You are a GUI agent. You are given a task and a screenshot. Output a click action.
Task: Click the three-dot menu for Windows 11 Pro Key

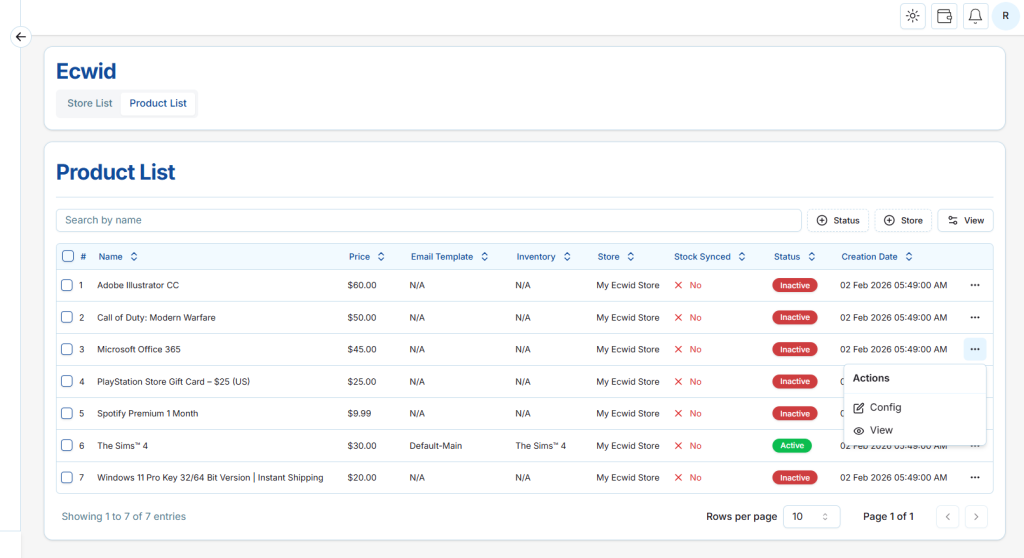[974, 478]
